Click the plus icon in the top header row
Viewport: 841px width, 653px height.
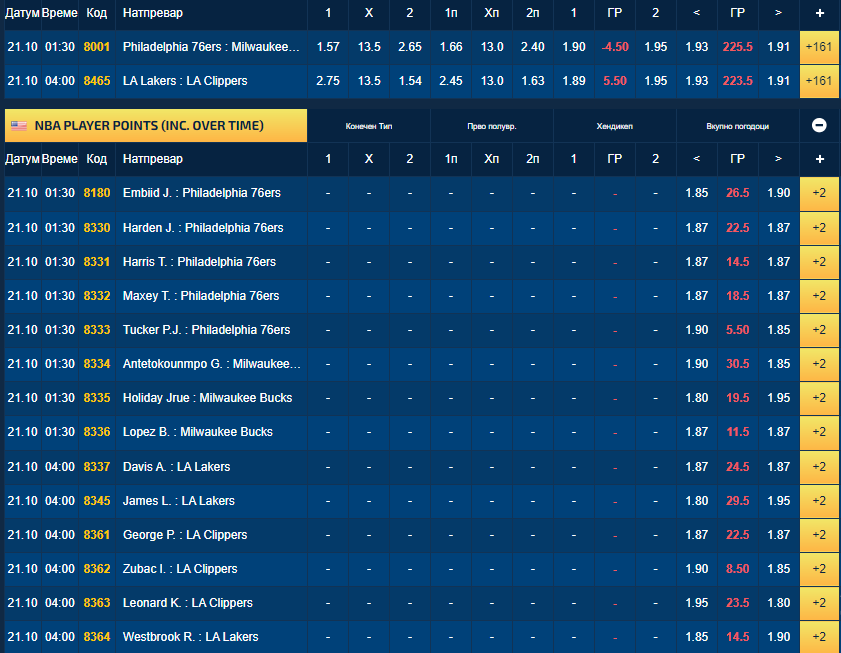[x=820, y=14]
